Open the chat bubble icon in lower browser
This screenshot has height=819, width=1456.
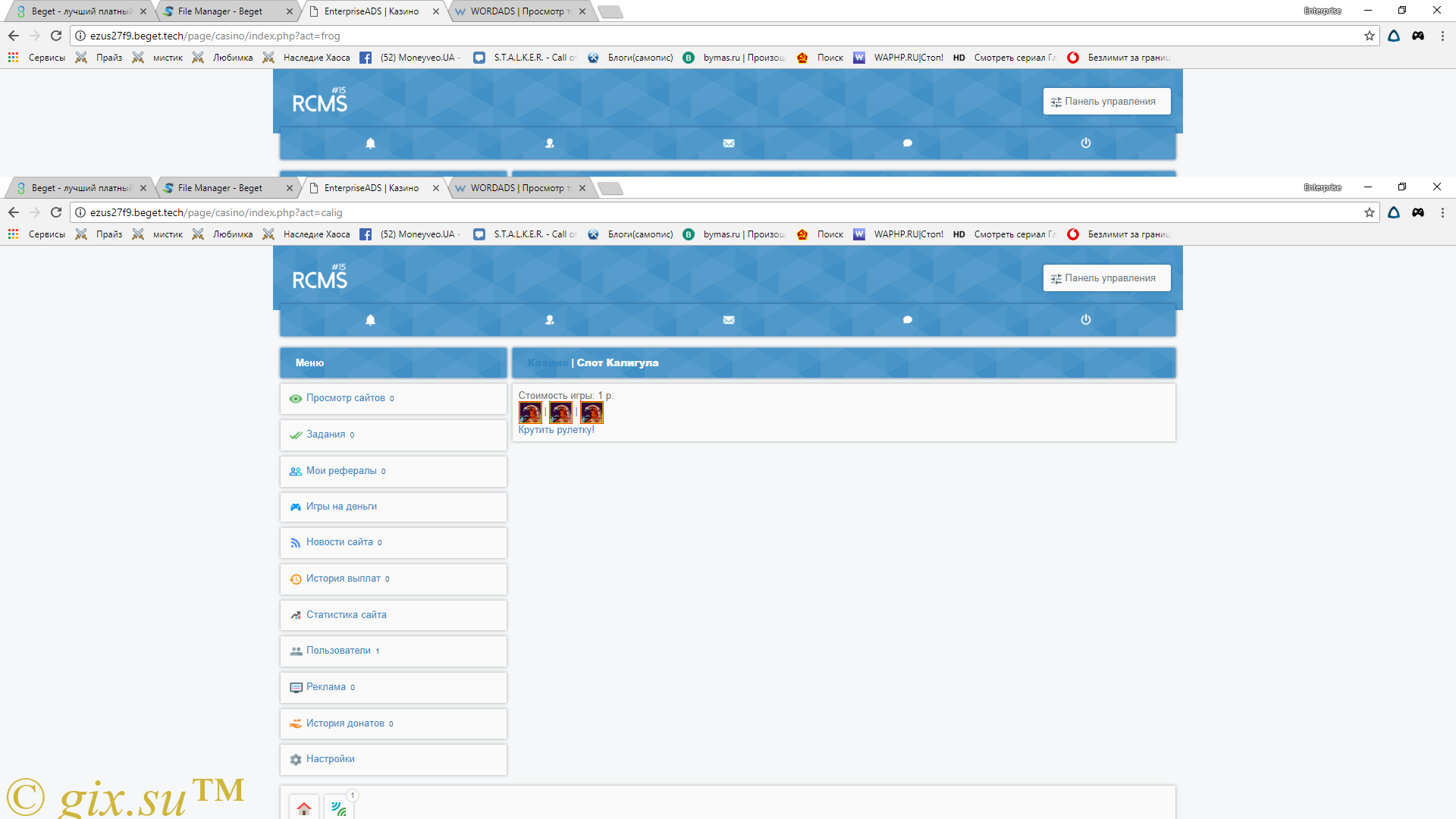(908, 320)
